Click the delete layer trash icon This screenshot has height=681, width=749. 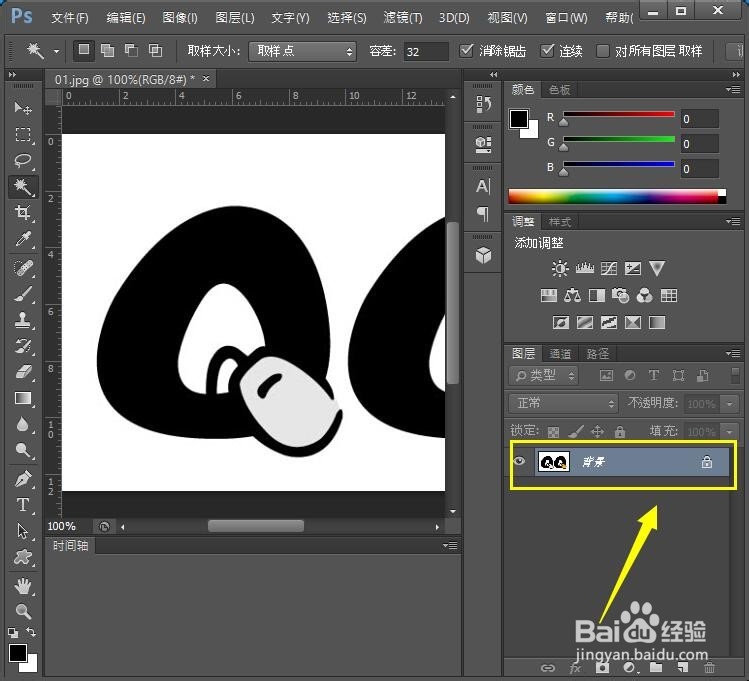pos(709,668)
